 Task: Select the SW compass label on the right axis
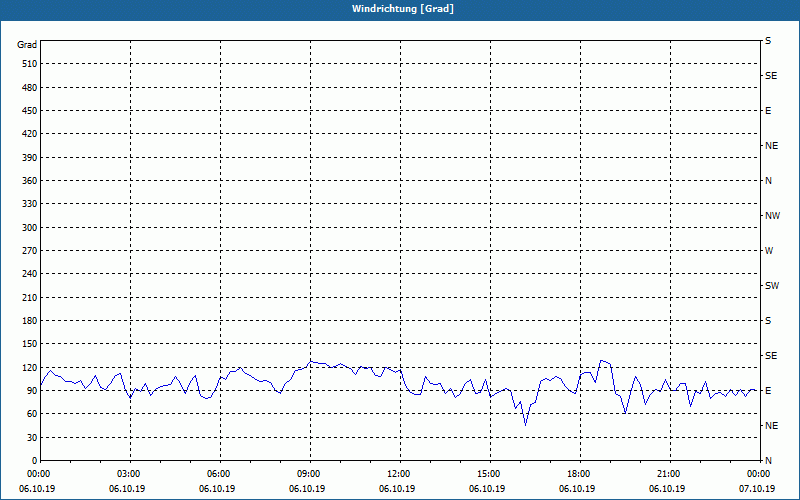tap(772, 286)
